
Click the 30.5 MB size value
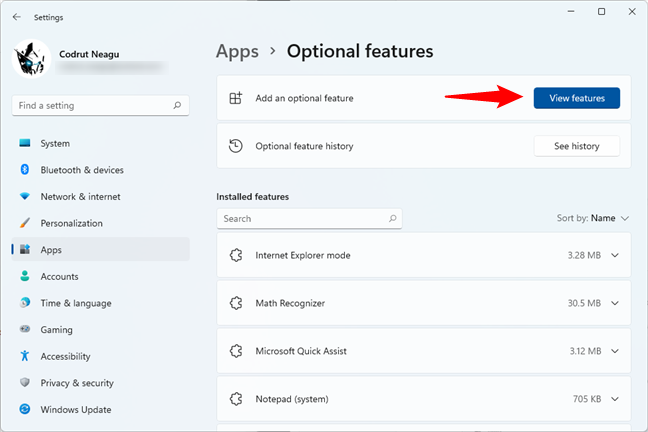coord(584,303)
